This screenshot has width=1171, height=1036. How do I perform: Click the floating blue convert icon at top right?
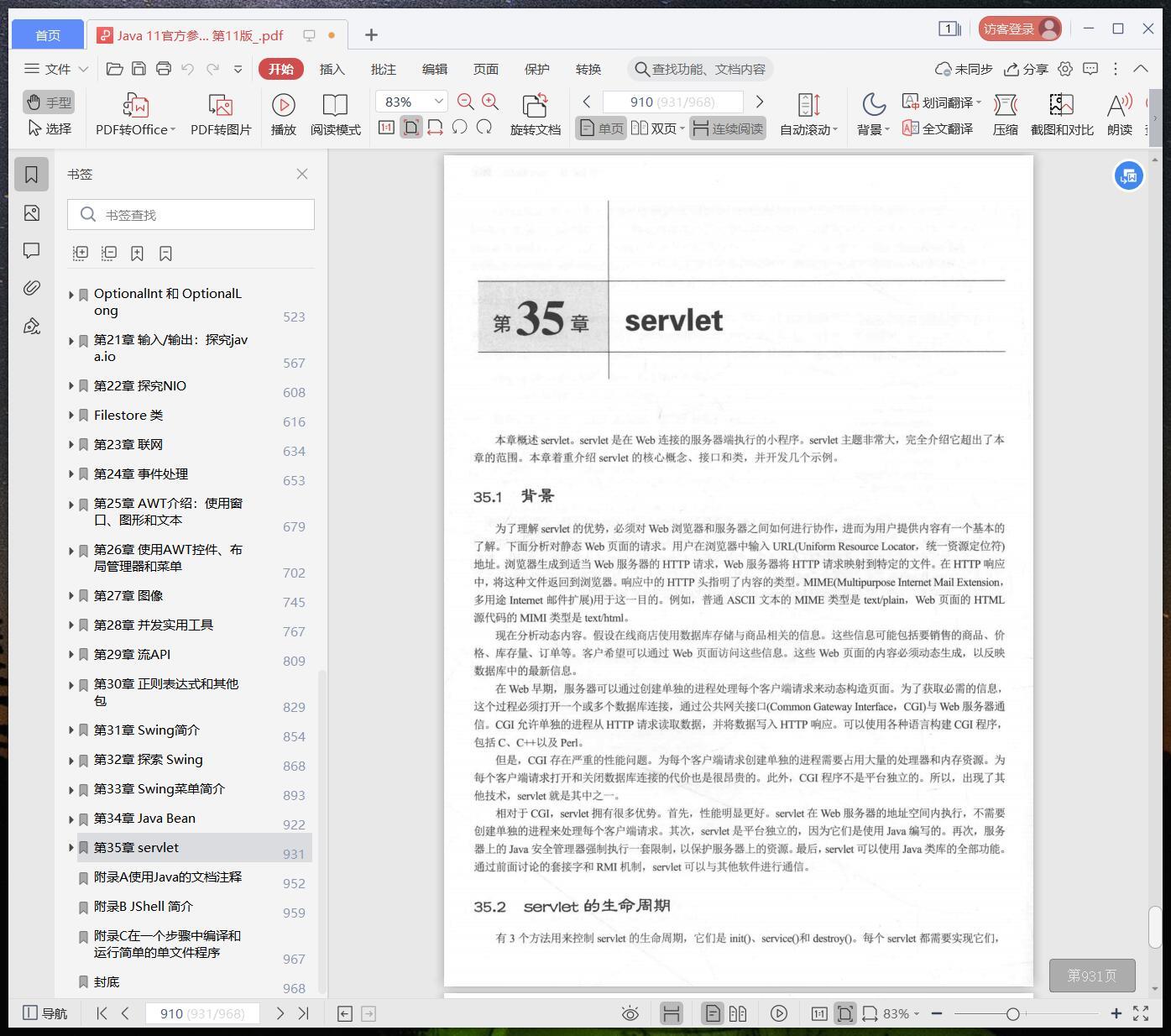(1129, 175)
